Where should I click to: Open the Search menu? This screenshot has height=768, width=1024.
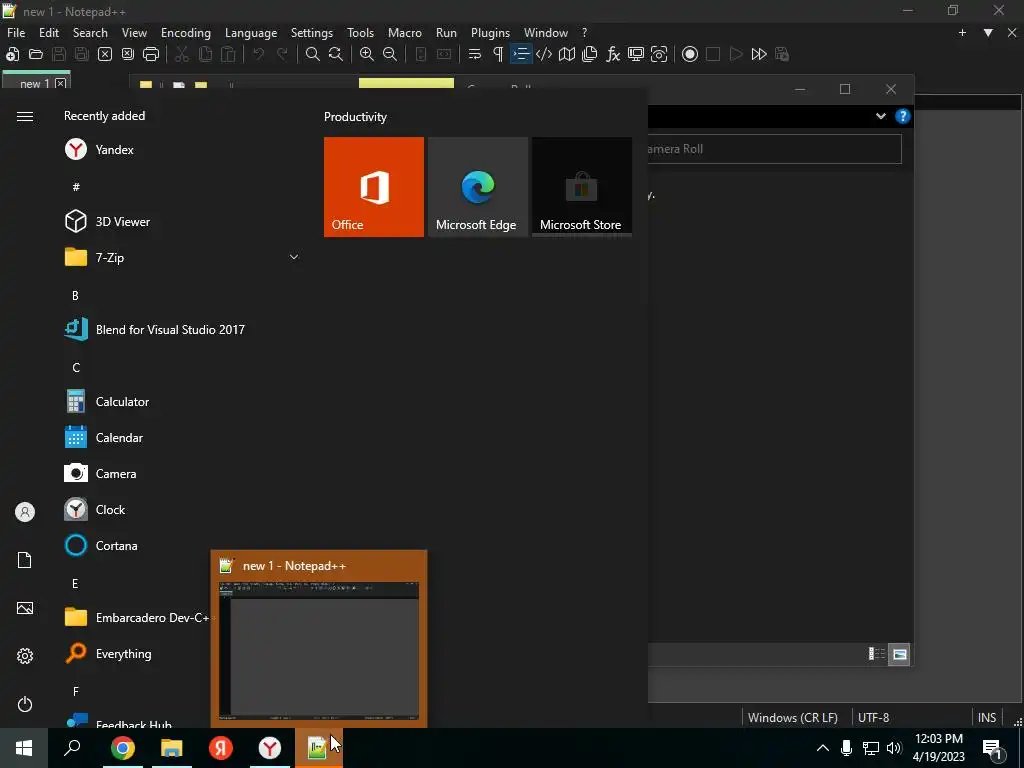click(x=90, y=33)
